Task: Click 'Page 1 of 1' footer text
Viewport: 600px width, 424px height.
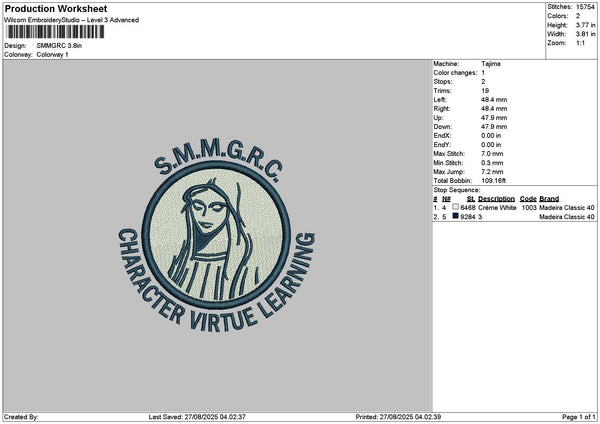Action: [579, 417]
